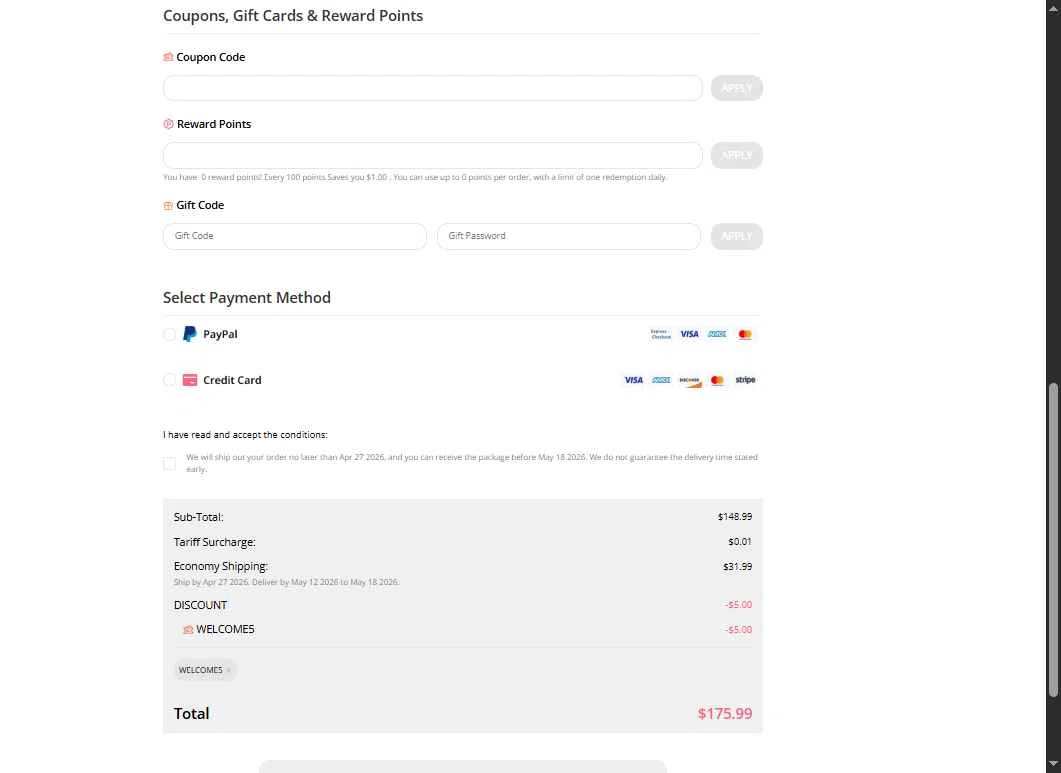Screen dimensions: 1061x773
Task: Click the PayPal logo icon
Action: 190,334
